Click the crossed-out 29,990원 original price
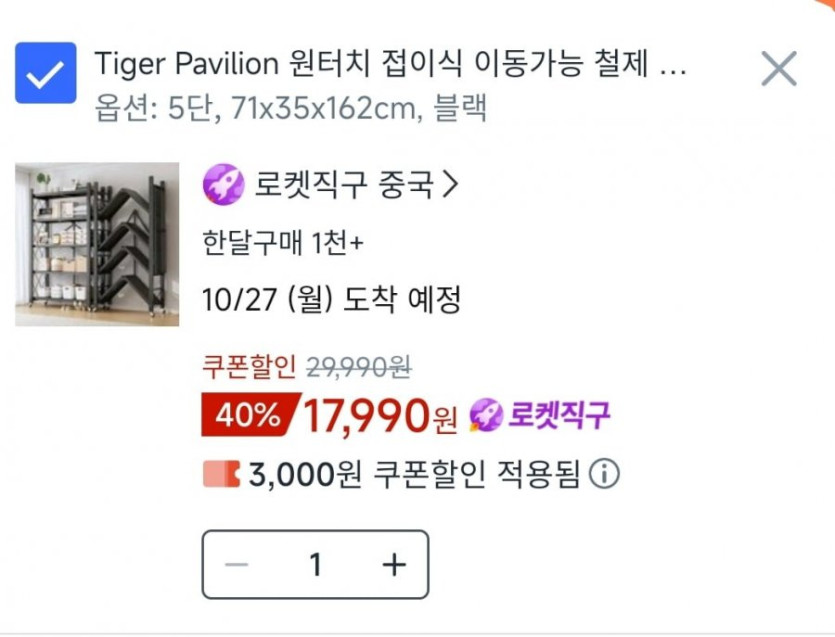 pyautogui.click(x=358, y=366)
